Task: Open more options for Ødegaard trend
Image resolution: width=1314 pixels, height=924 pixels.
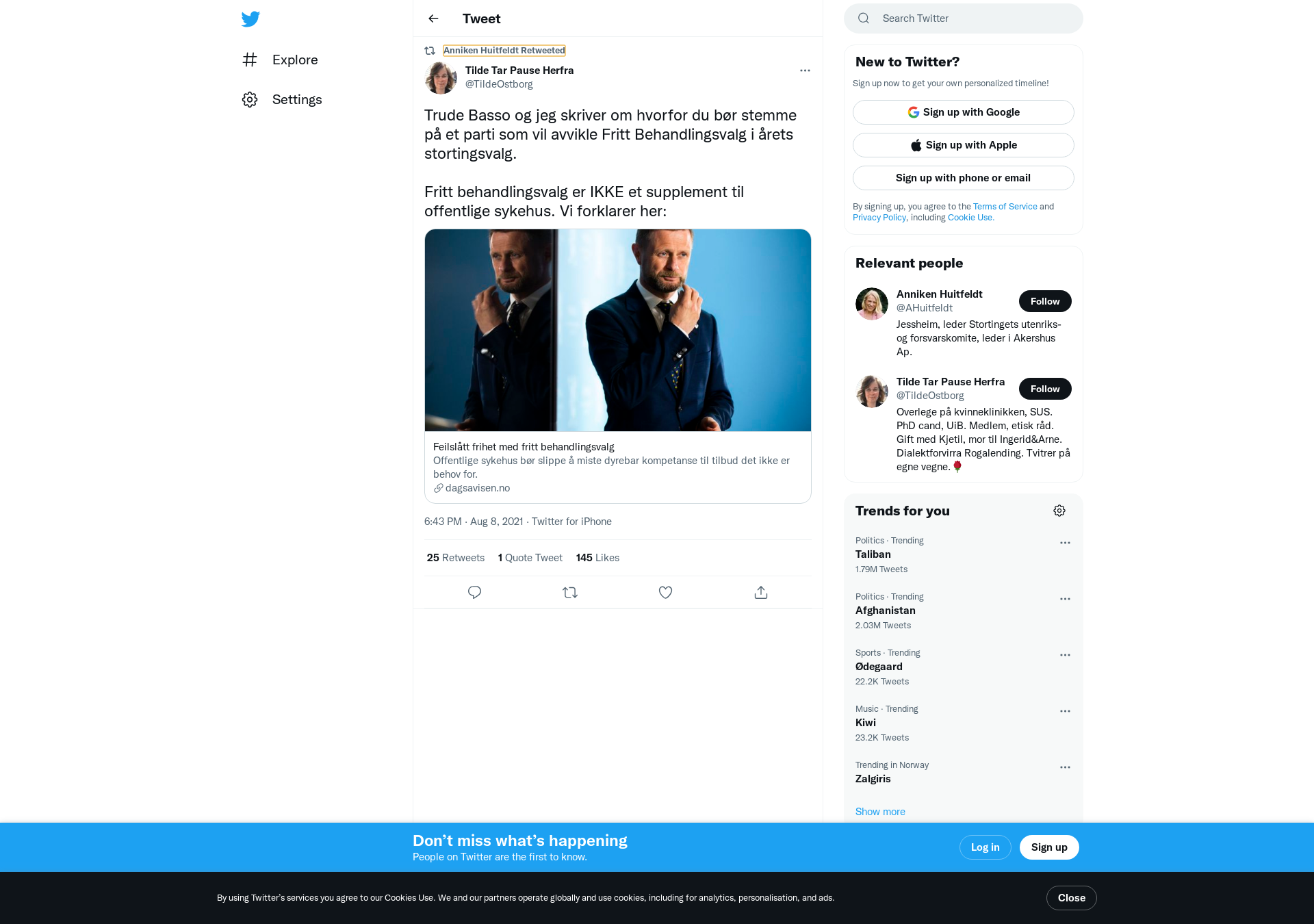Action: [x=1065, y=655]
